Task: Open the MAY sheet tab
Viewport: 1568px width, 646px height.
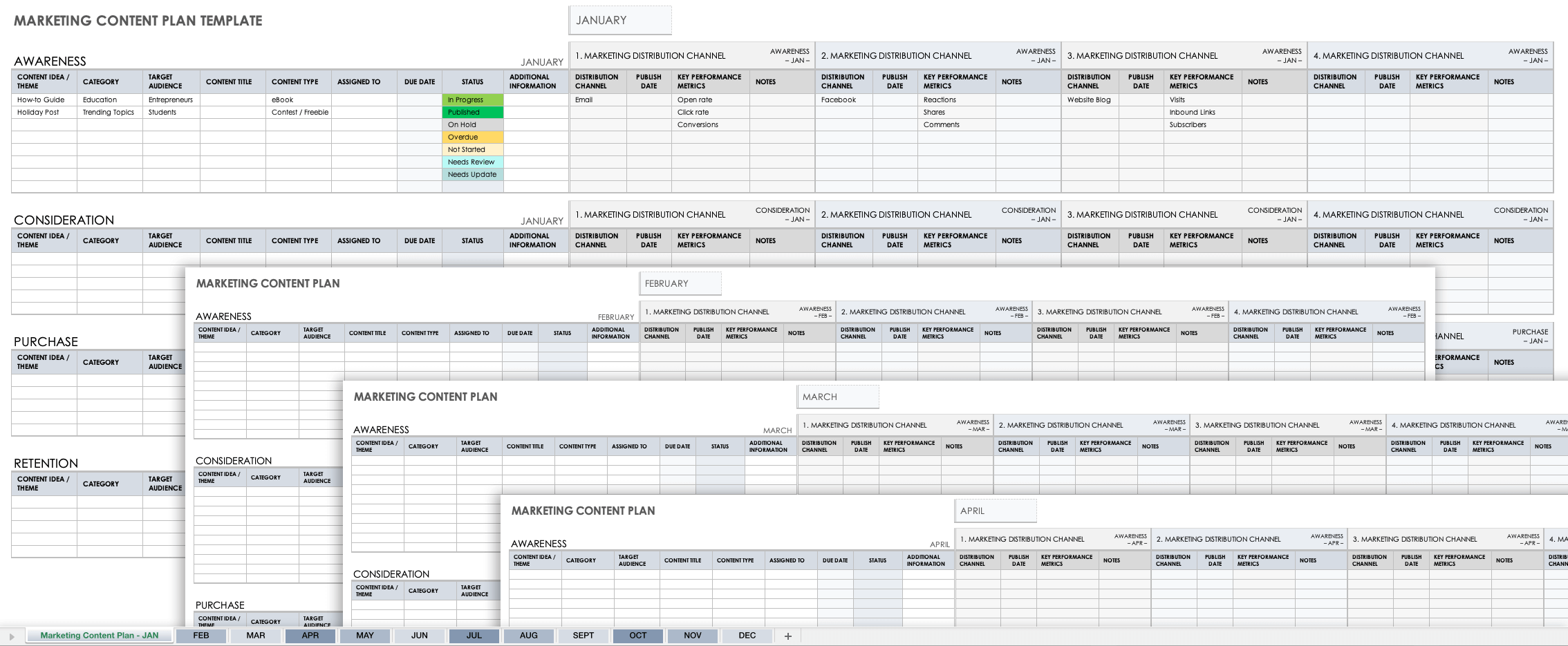Action: pyautogui.click(x=365, y=636)
